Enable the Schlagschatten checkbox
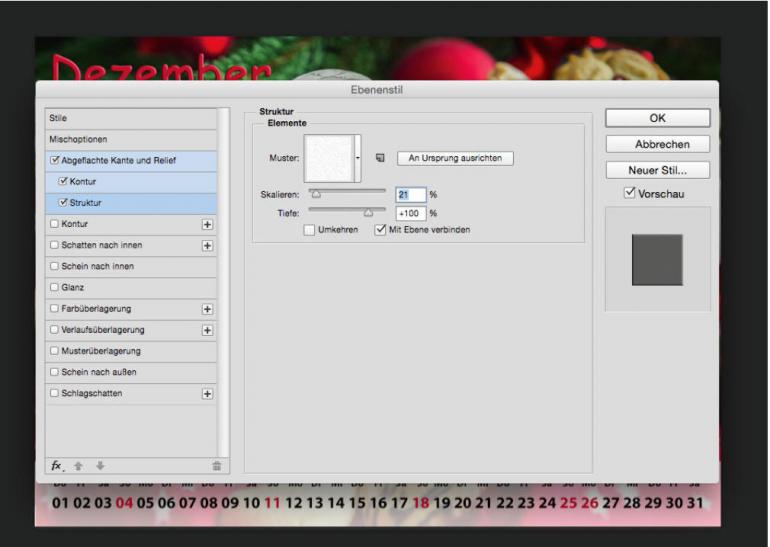 [x=55, y=393]
